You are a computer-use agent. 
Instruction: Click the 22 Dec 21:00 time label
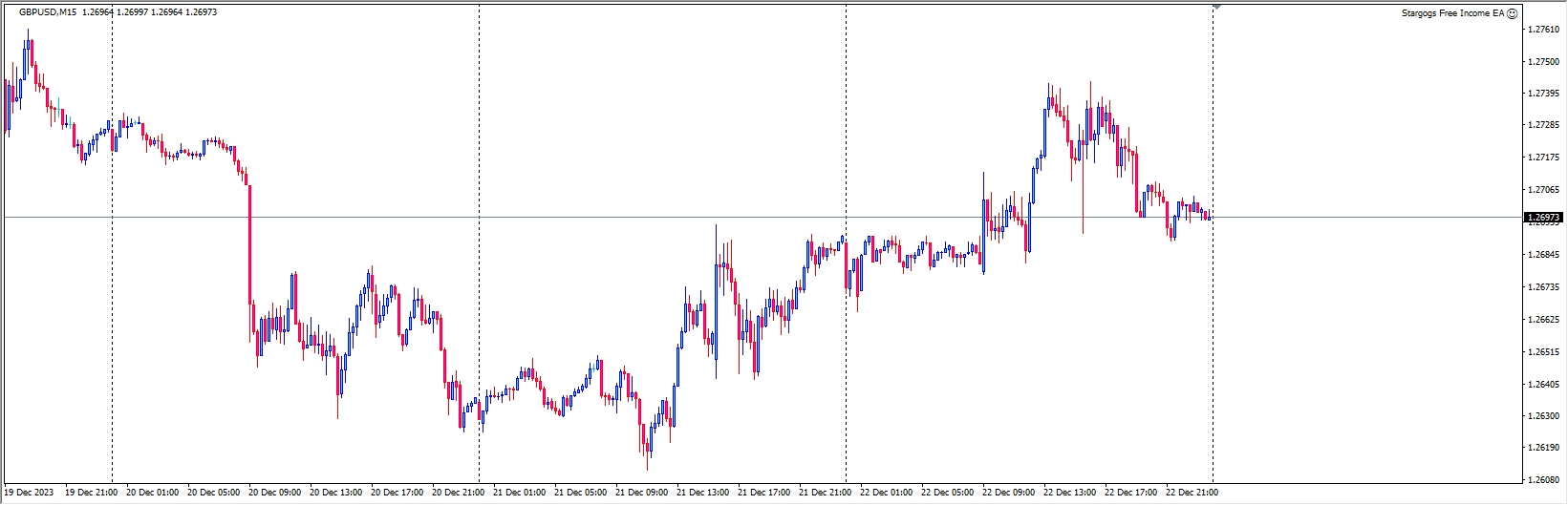(x=1192, y=493)
